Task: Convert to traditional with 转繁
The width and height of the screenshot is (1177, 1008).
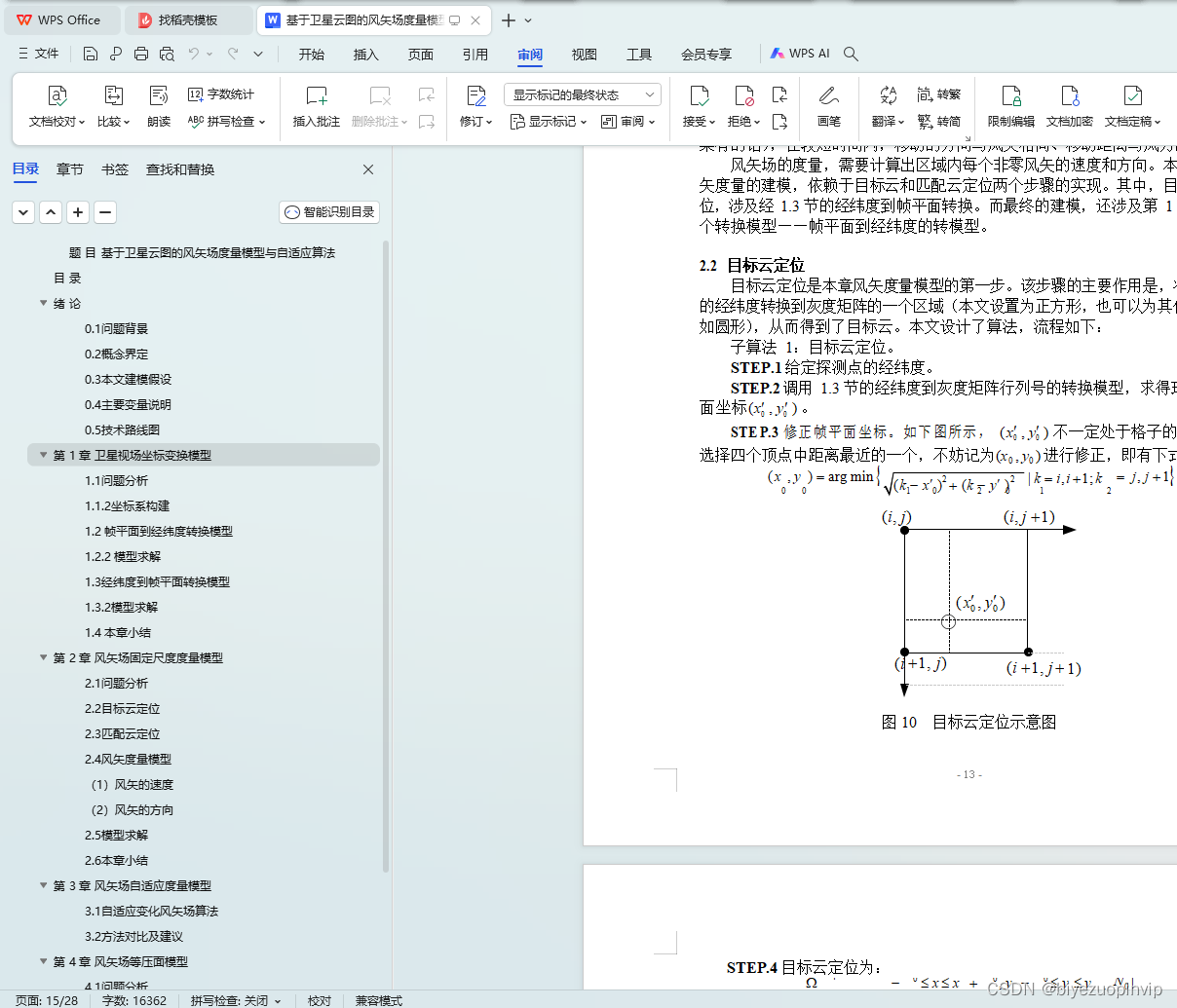Action: coord(939,94)
